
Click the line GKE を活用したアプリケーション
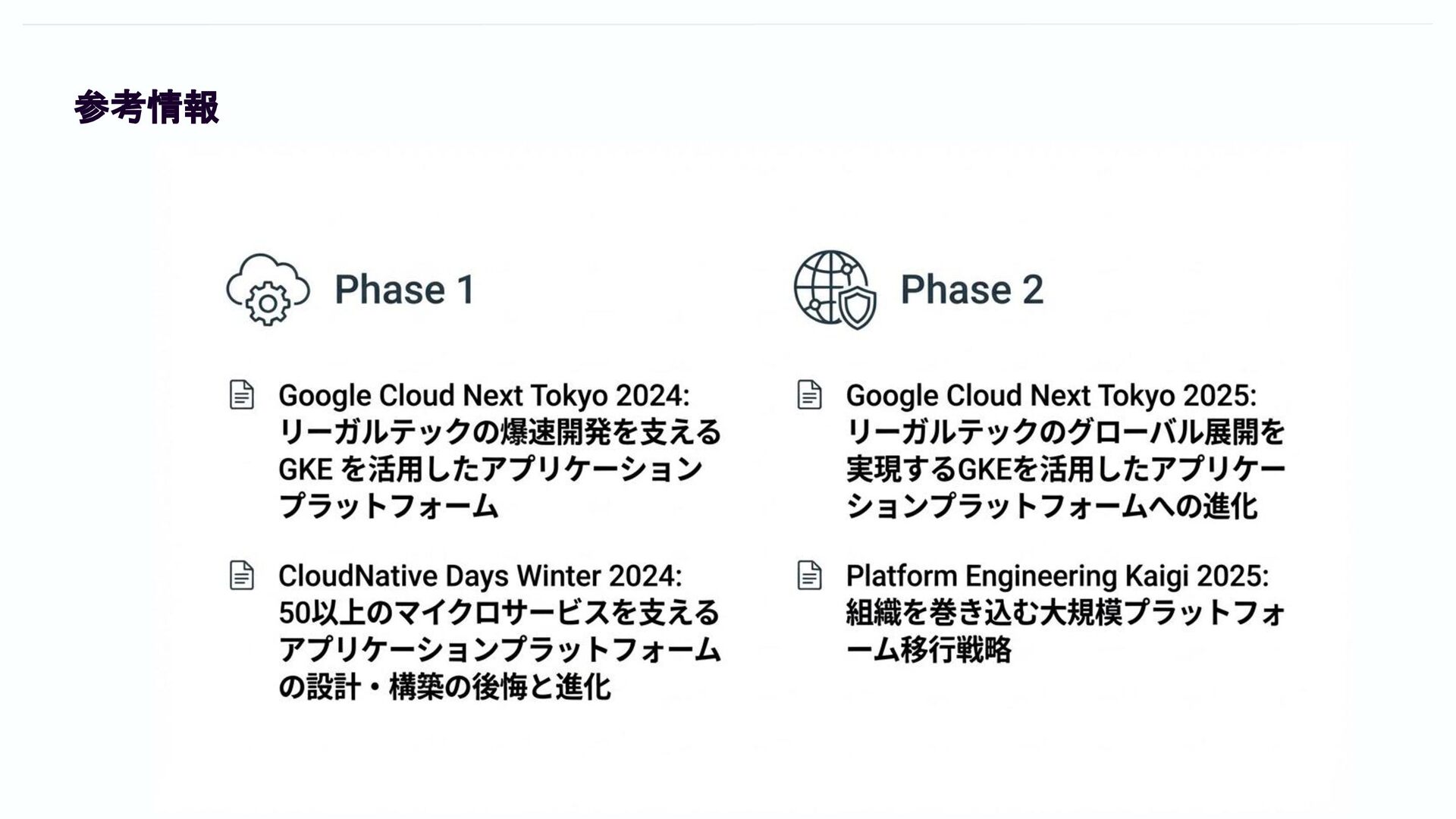(x=491, y=469)
